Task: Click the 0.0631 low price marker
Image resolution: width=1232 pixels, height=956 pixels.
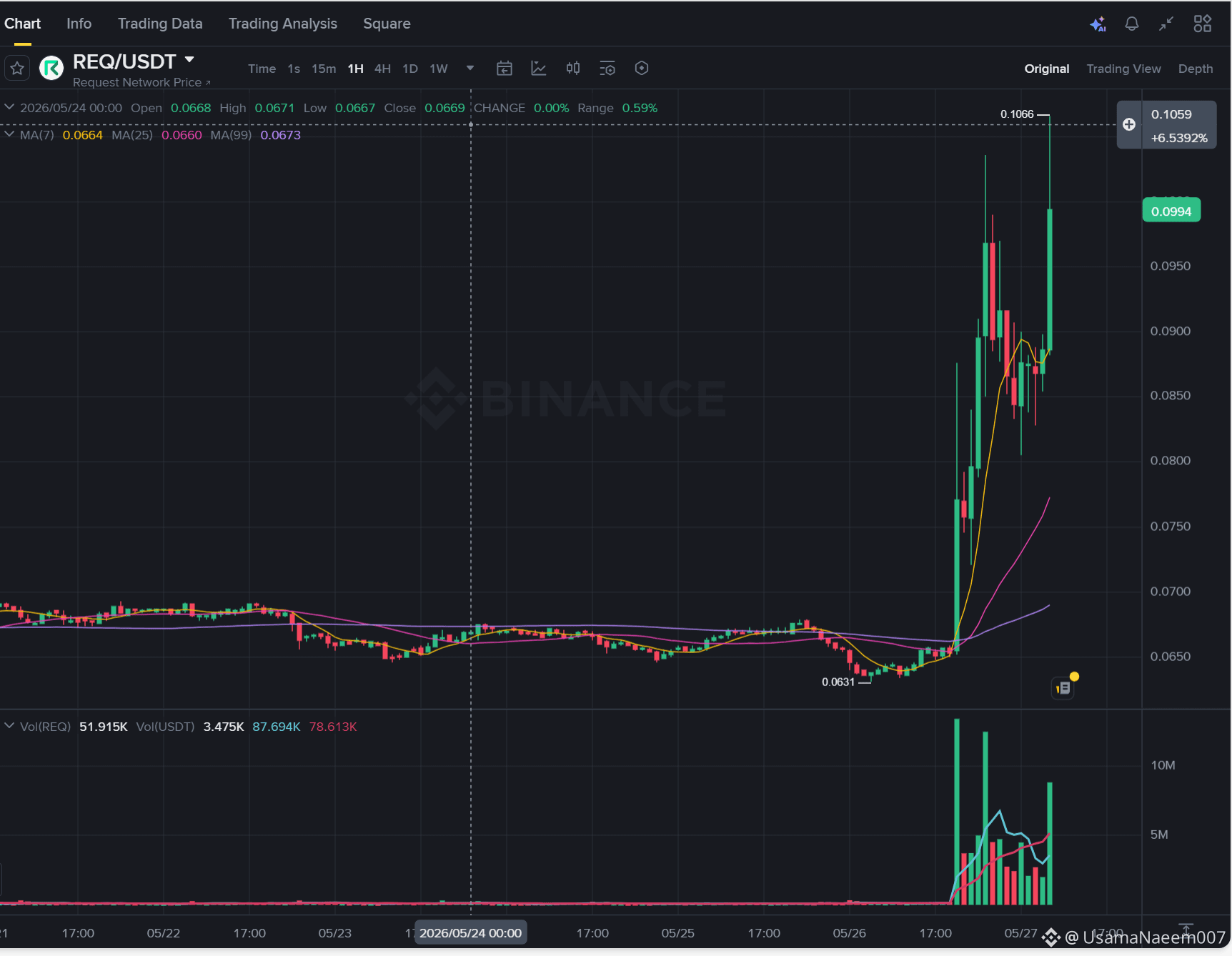Action: point(838,682)
